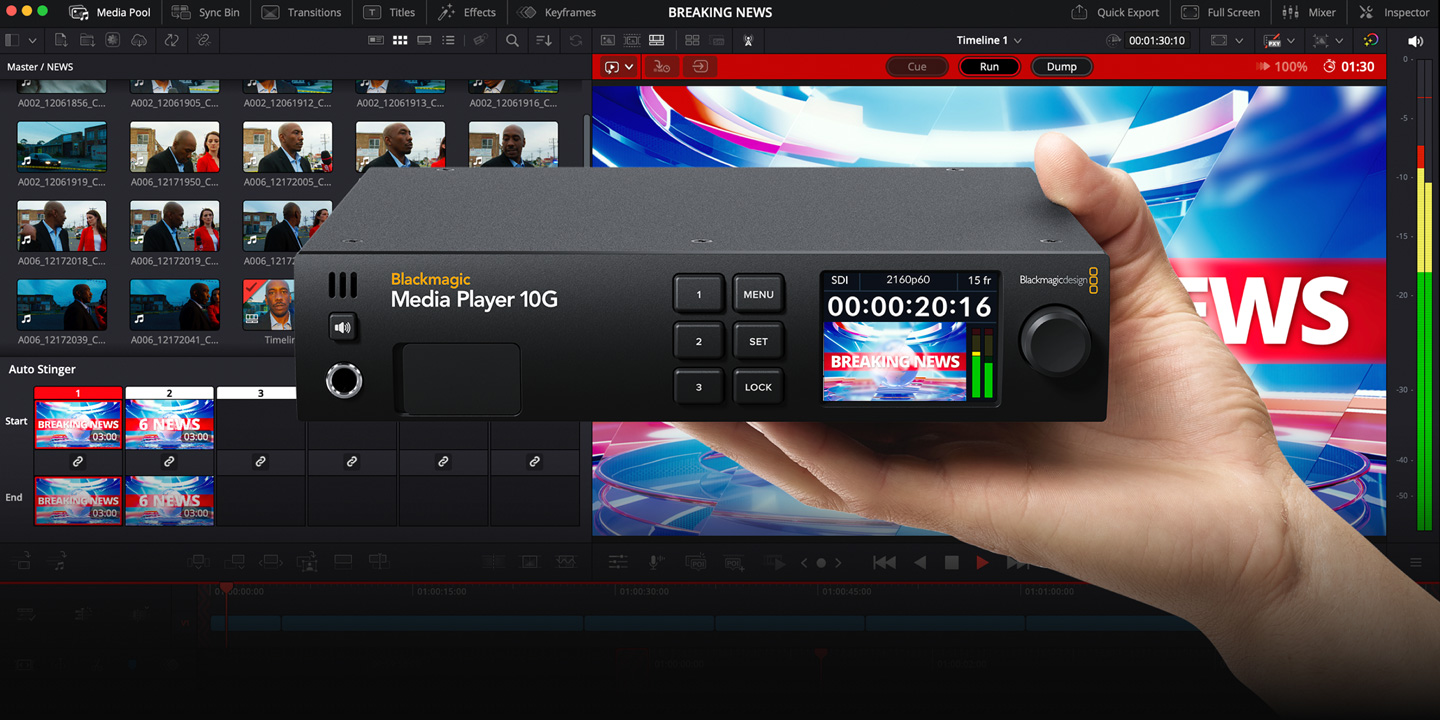Click the import media icon

(x=61, y=40)
